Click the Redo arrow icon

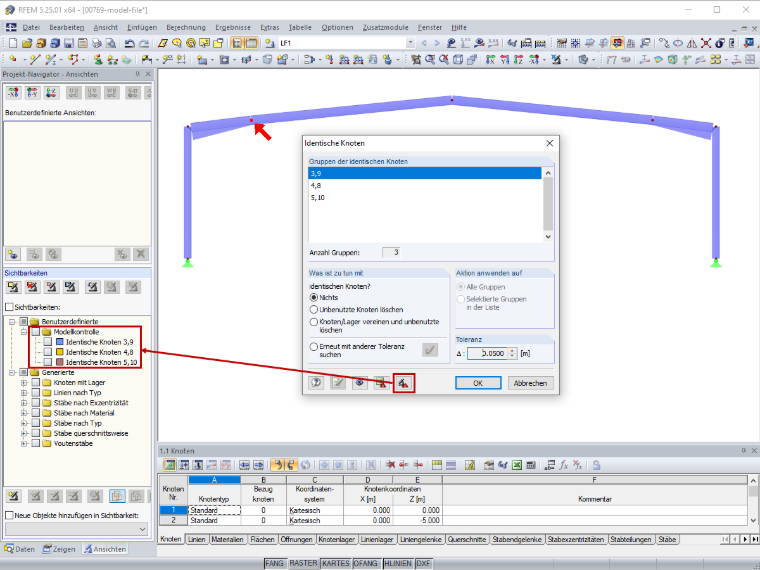(144, 44)
